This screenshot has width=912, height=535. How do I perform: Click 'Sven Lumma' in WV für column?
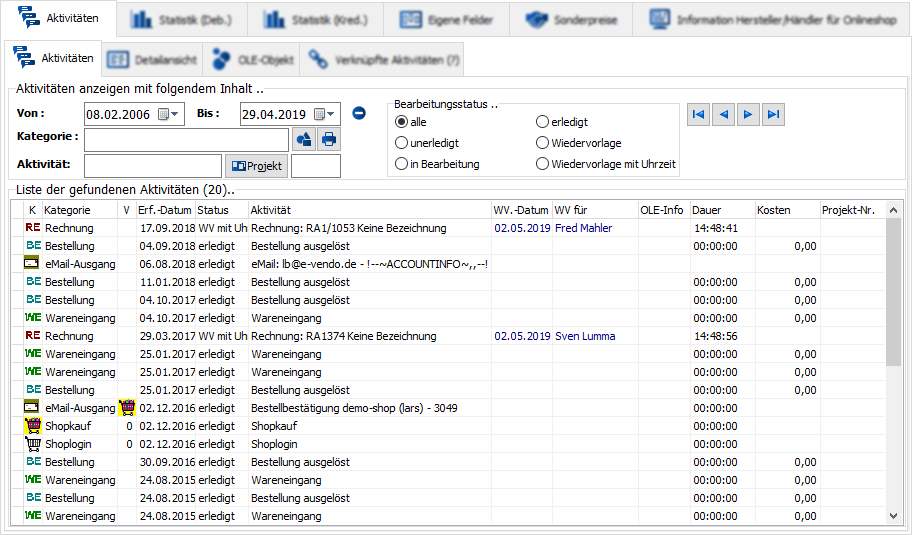[585, 336]
